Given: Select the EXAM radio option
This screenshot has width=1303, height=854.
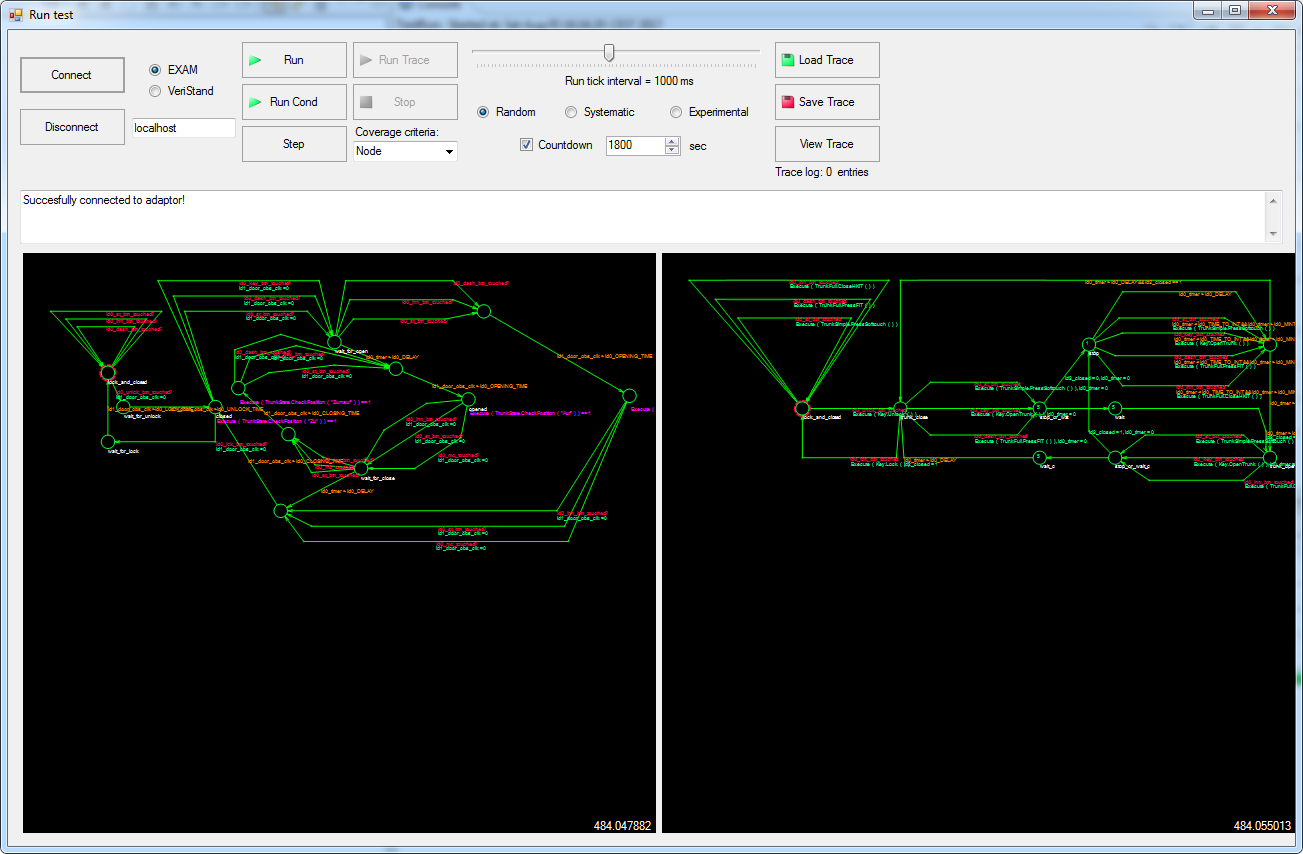Looking at the screenshot, I should pyautogui.click(x=155, y=70).
